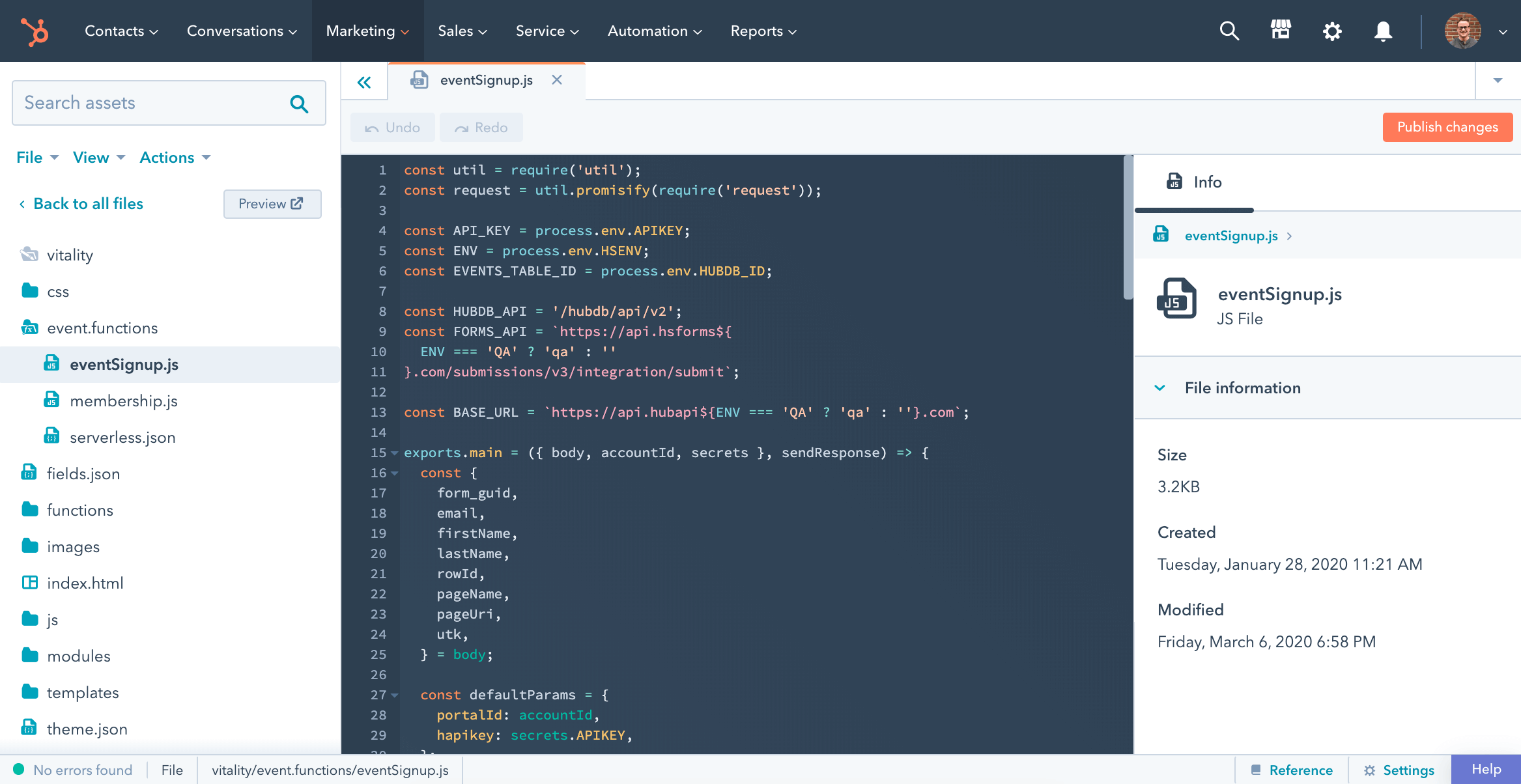Click the Preview button for current file
Screen dimensions: 1521x784
272,204
